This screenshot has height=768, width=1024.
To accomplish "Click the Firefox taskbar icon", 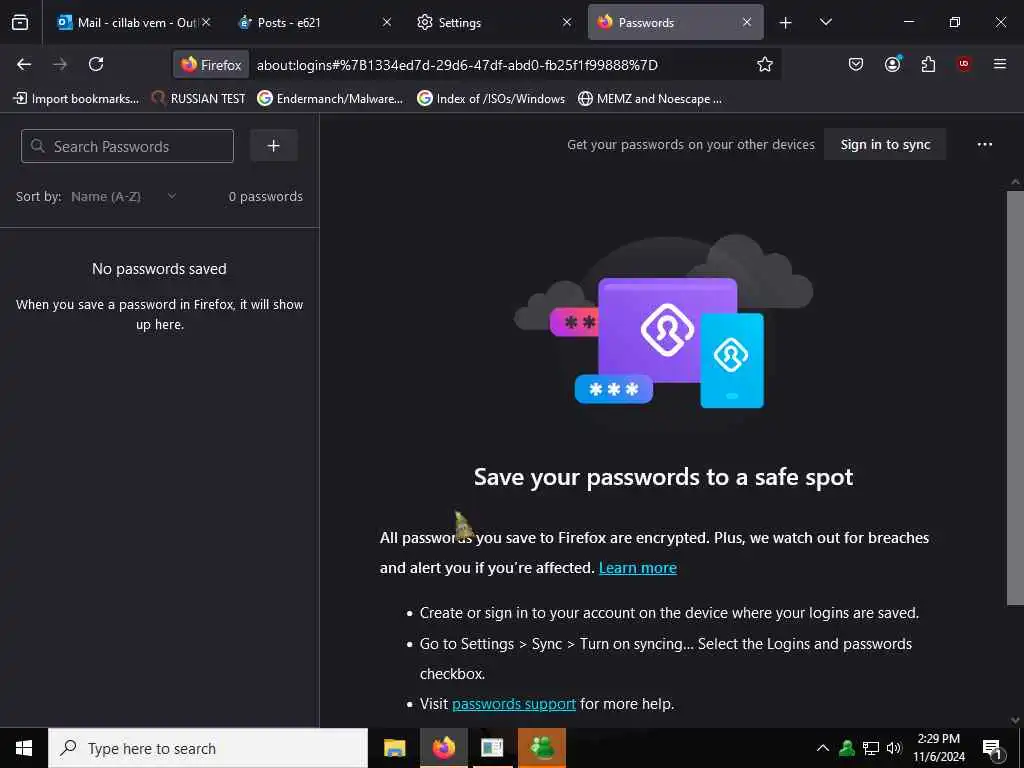I will pos(443,748).
